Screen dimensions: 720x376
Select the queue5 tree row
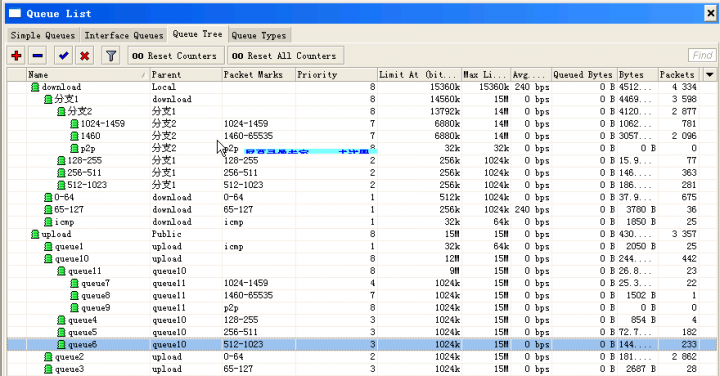pos(362,332)
